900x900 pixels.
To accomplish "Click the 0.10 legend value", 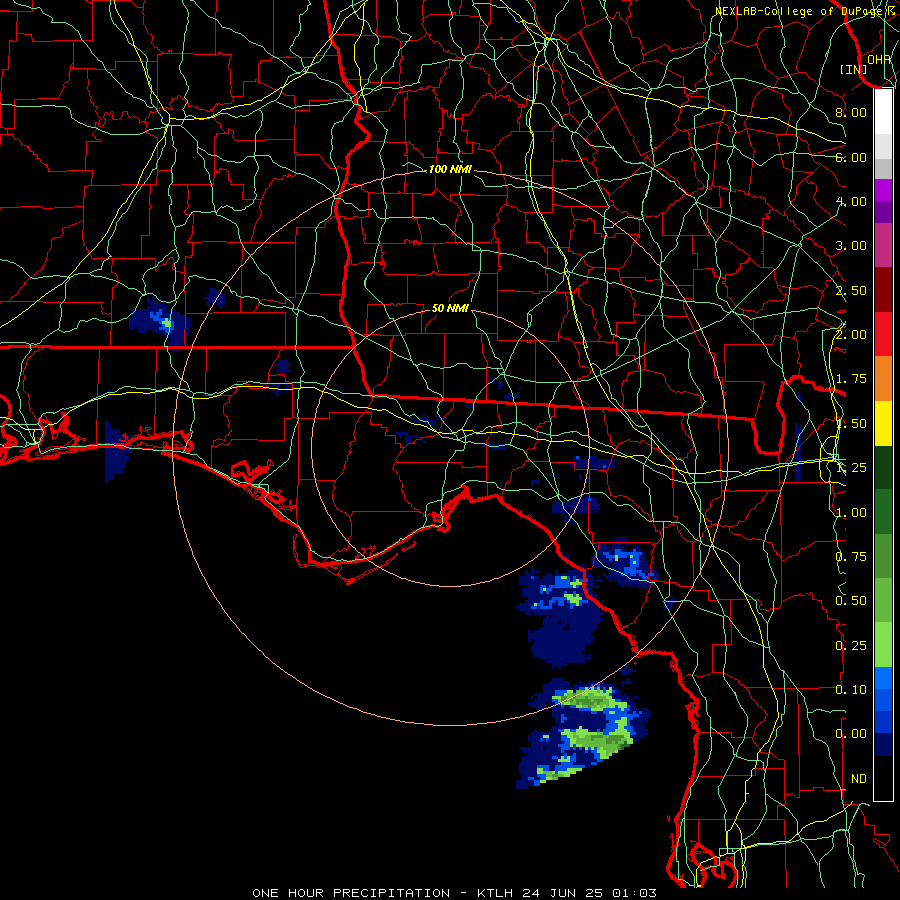I will click(851, 690).
